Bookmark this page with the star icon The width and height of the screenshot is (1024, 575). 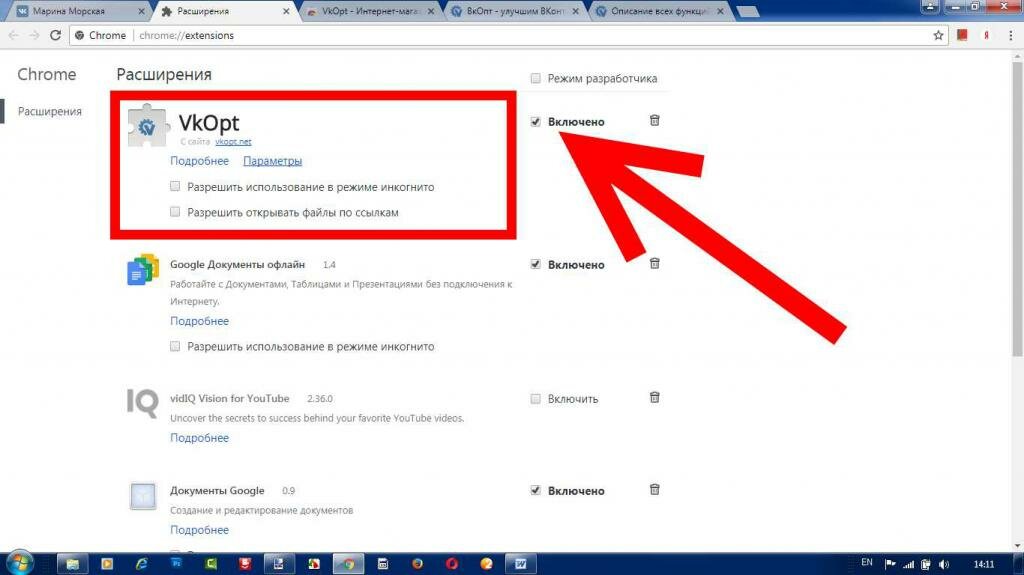click(x=938, y=35)
